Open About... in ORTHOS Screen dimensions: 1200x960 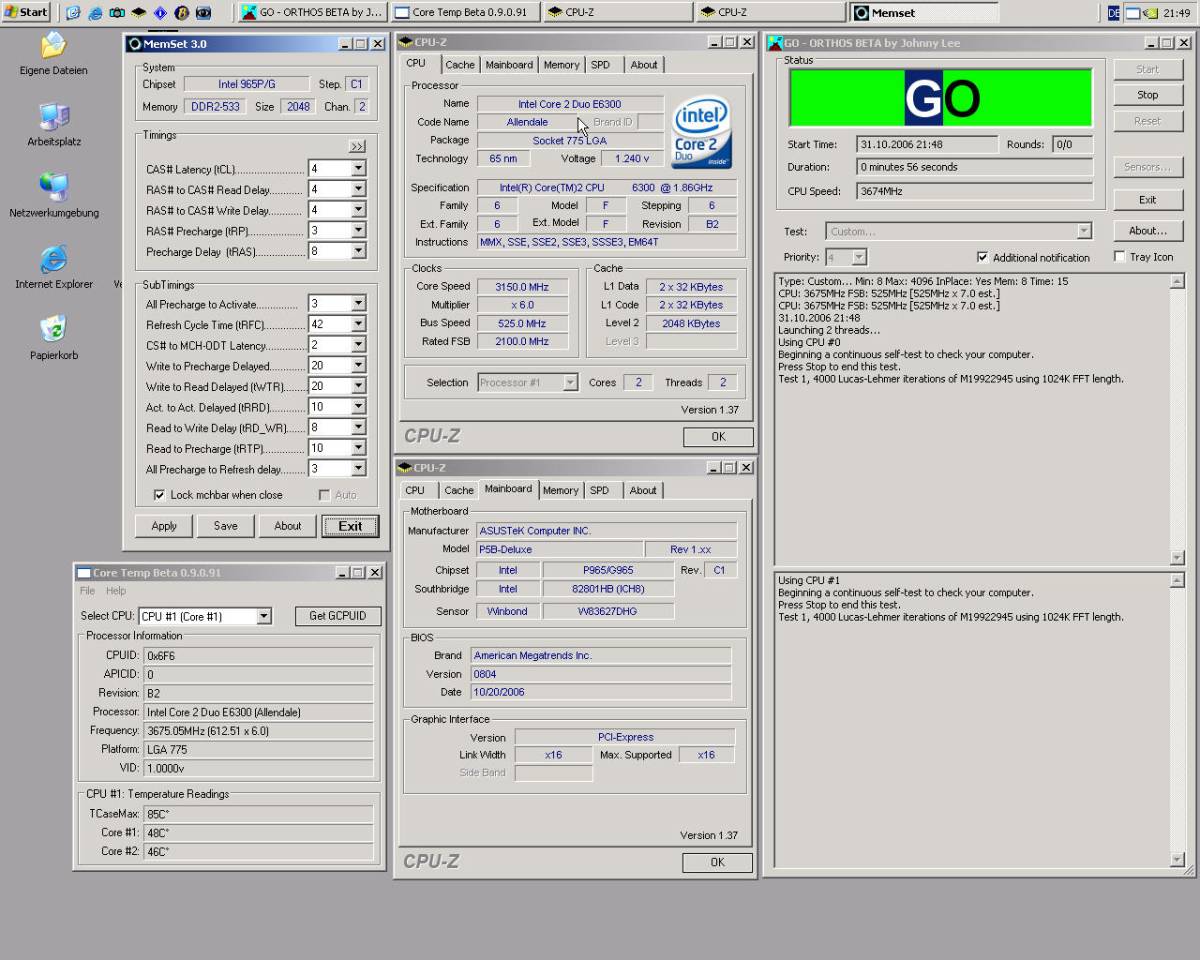(x=1148, y=231)
